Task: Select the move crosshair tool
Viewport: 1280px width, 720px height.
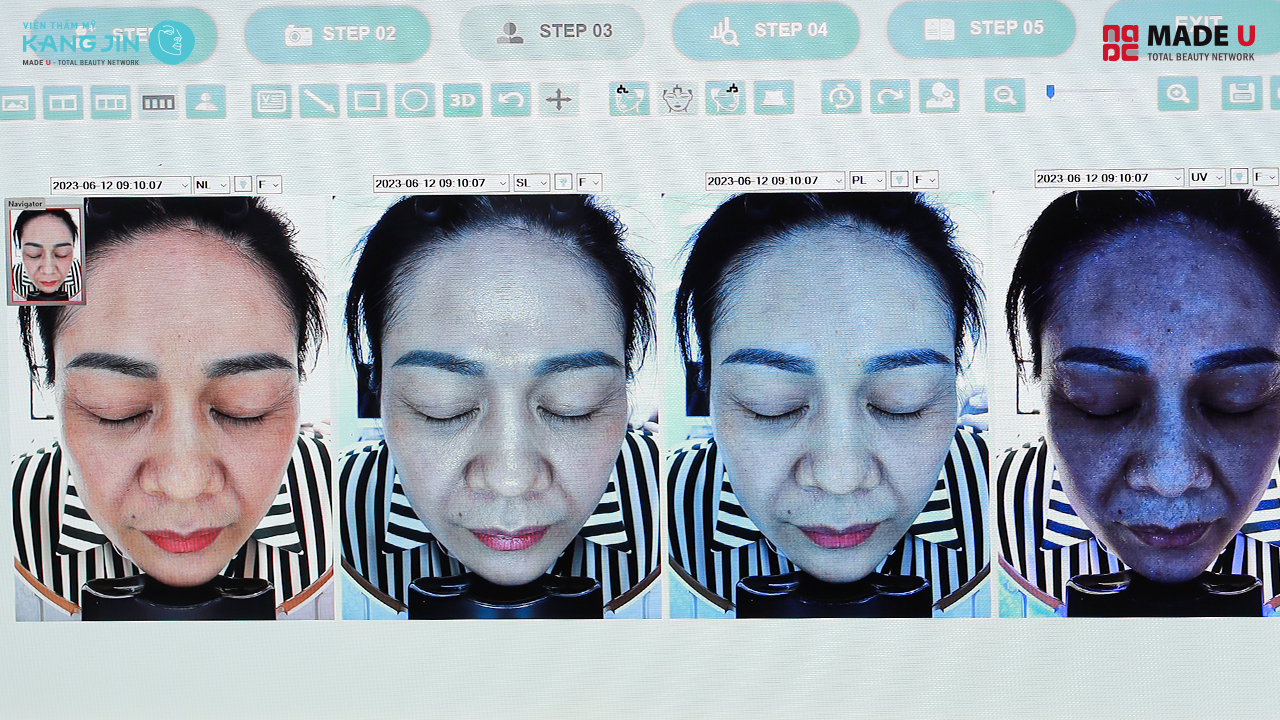Action: pos(558,100)
